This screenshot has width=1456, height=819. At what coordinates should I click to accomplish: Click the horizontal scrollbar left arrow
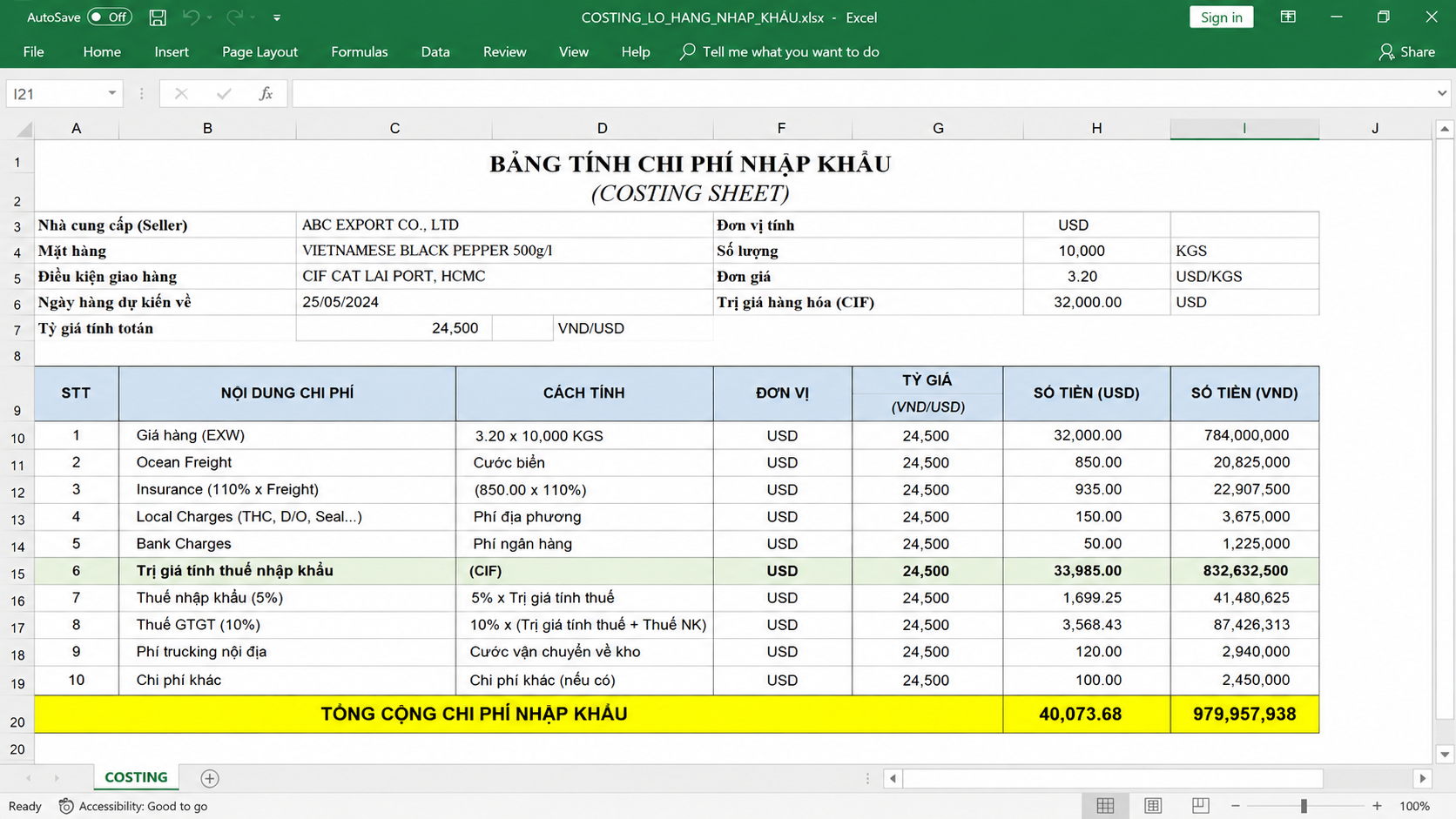pos(893,778)
